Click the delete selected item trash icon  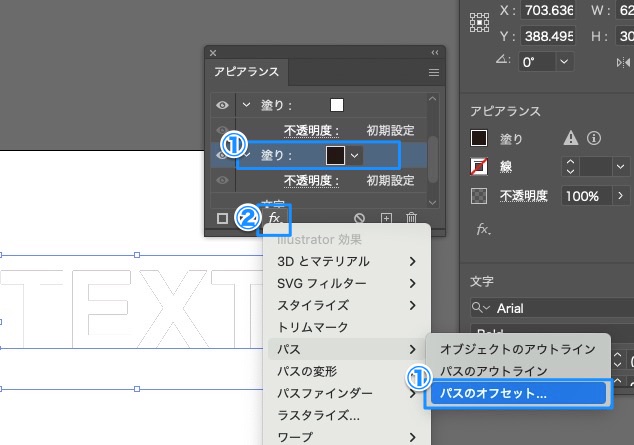point(410,218)
